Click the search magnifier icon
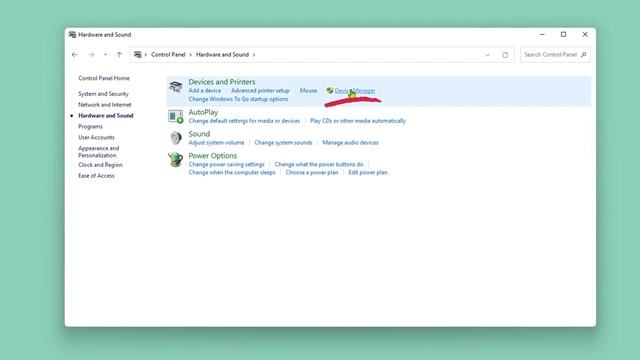This screenshot has height=360, width=640. pyautogui.click(x=584, y=54)
